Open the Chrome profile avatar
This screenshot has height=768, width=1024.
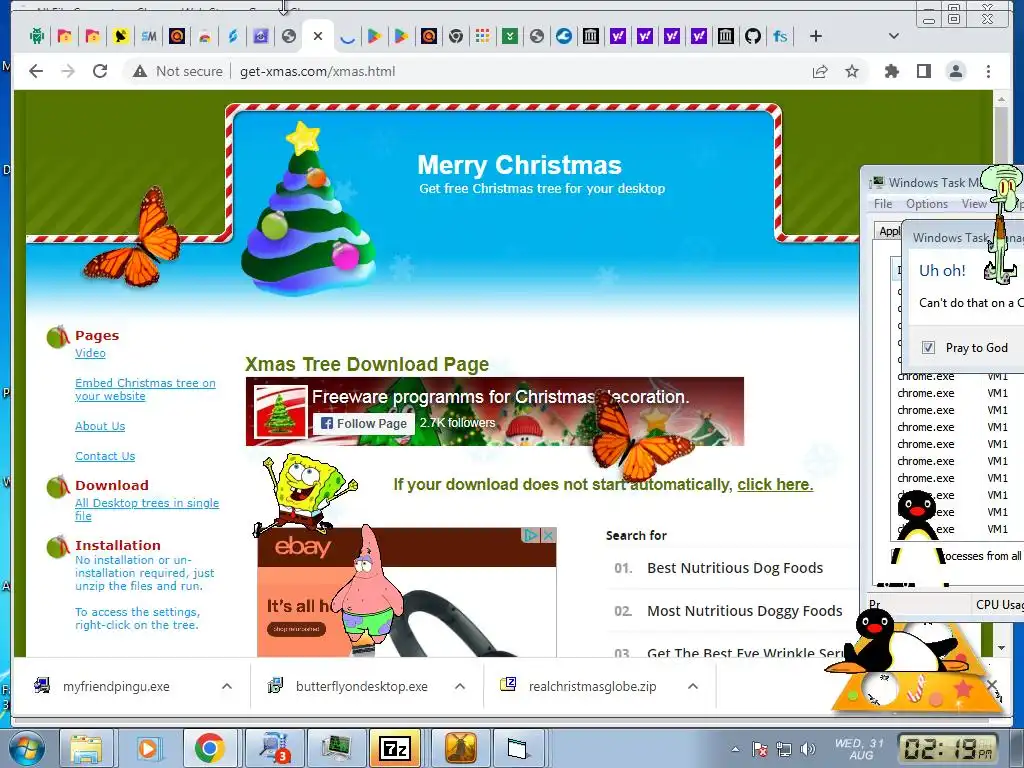[955, 71]
